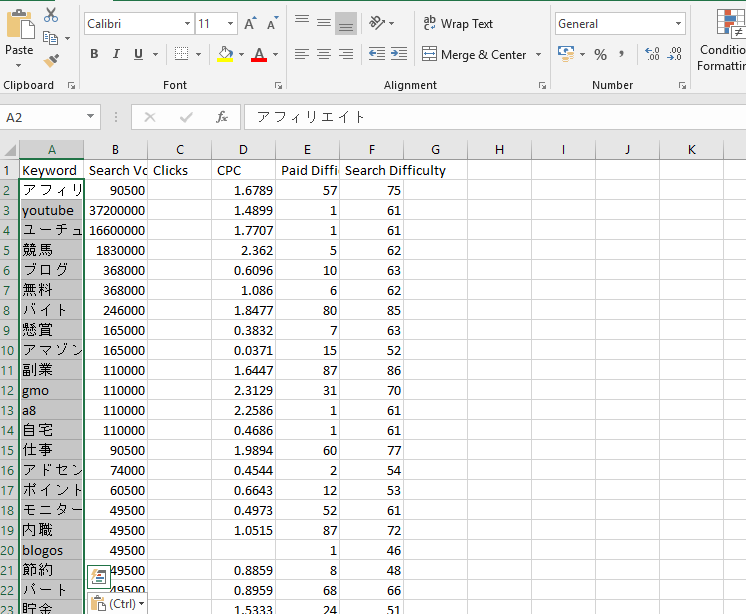The image size is (746, 614).
Task: Open the Merge & Center dropdown arrow
Action: tap(539, 55)
